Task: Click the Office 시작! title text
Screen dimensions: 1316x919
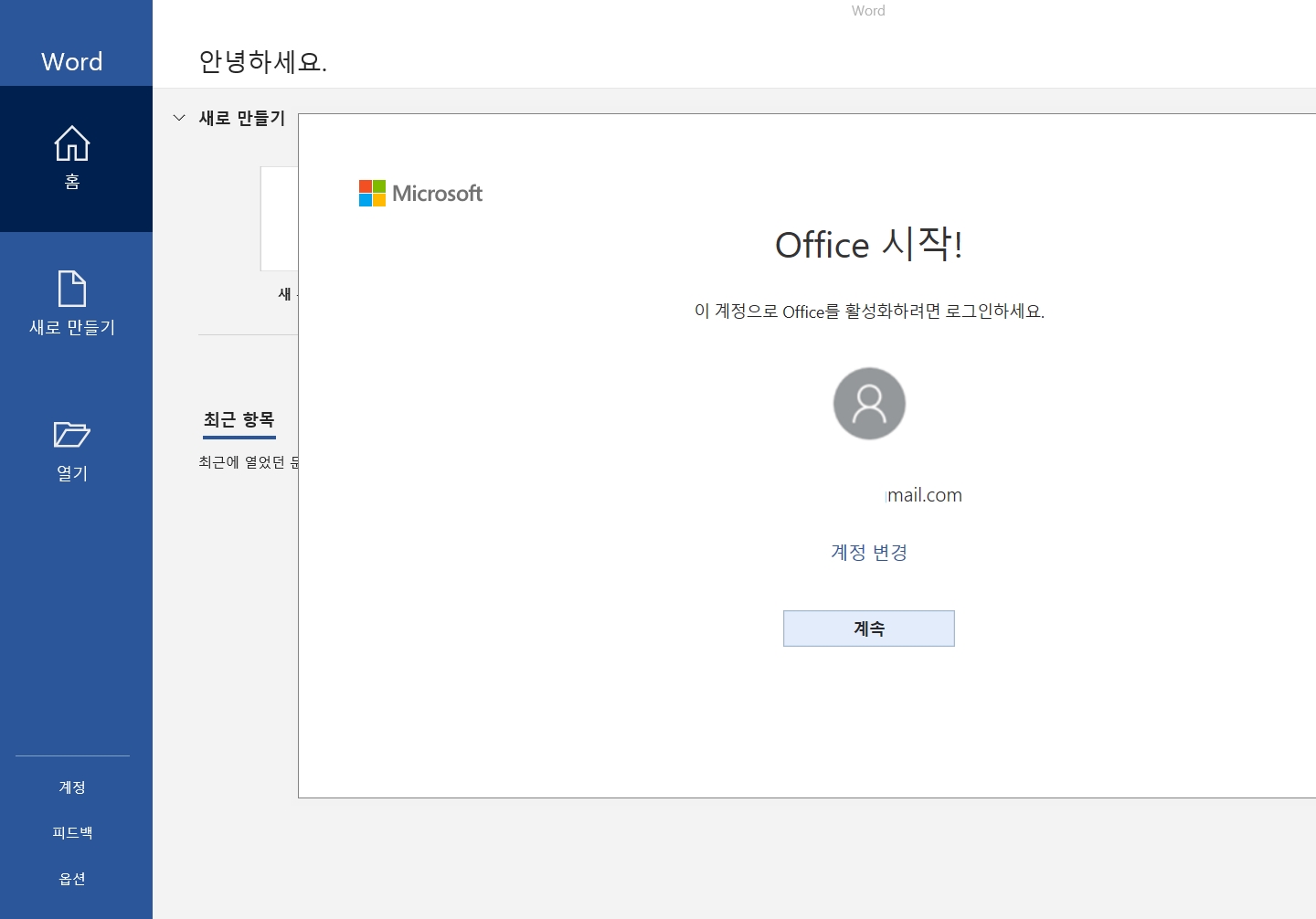Action: tap(869, 244)
